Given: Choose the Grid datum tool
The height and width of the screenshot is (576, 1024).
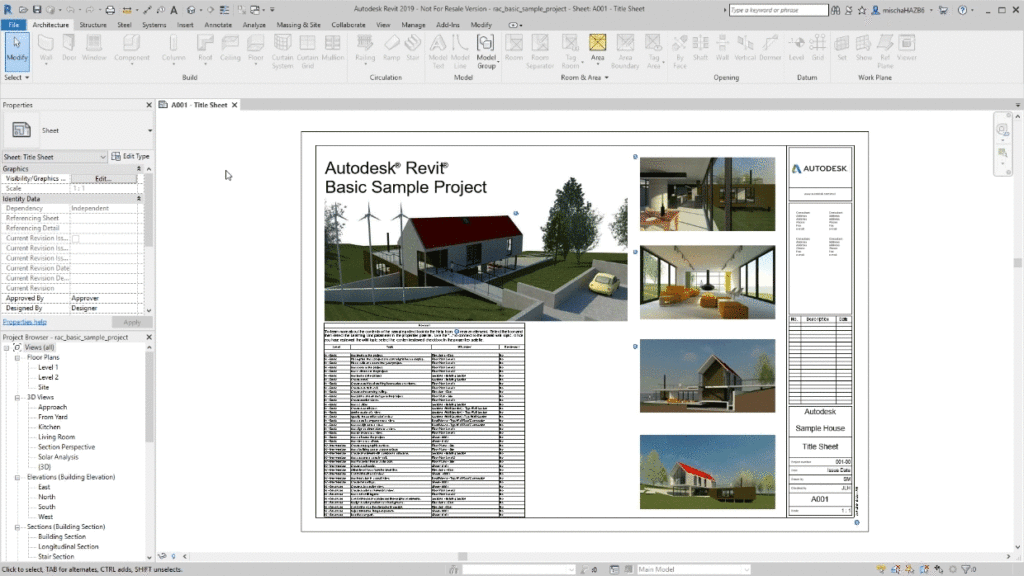Looking at the screenshot, I should 817,48.
